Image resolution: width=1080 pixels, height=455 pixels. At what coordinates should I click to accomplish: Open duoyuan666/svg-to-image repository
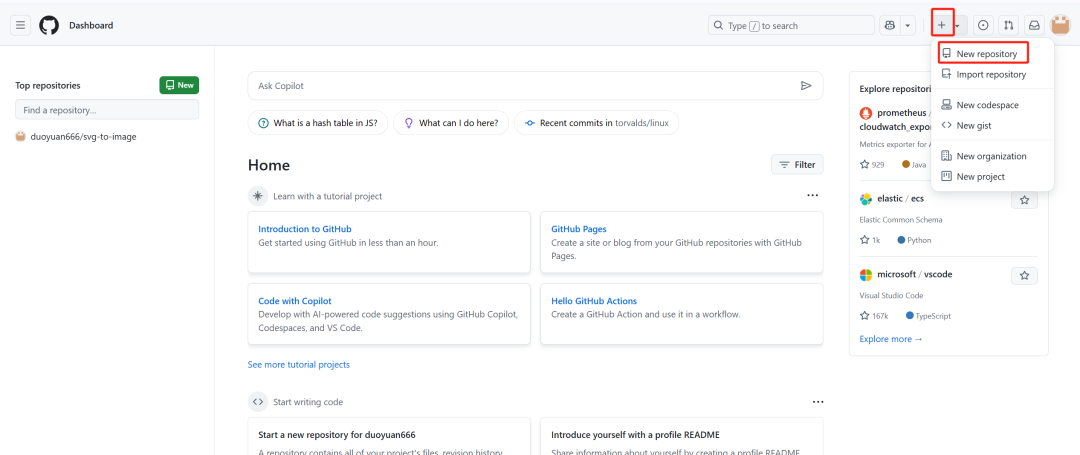(x=83, y=137)
